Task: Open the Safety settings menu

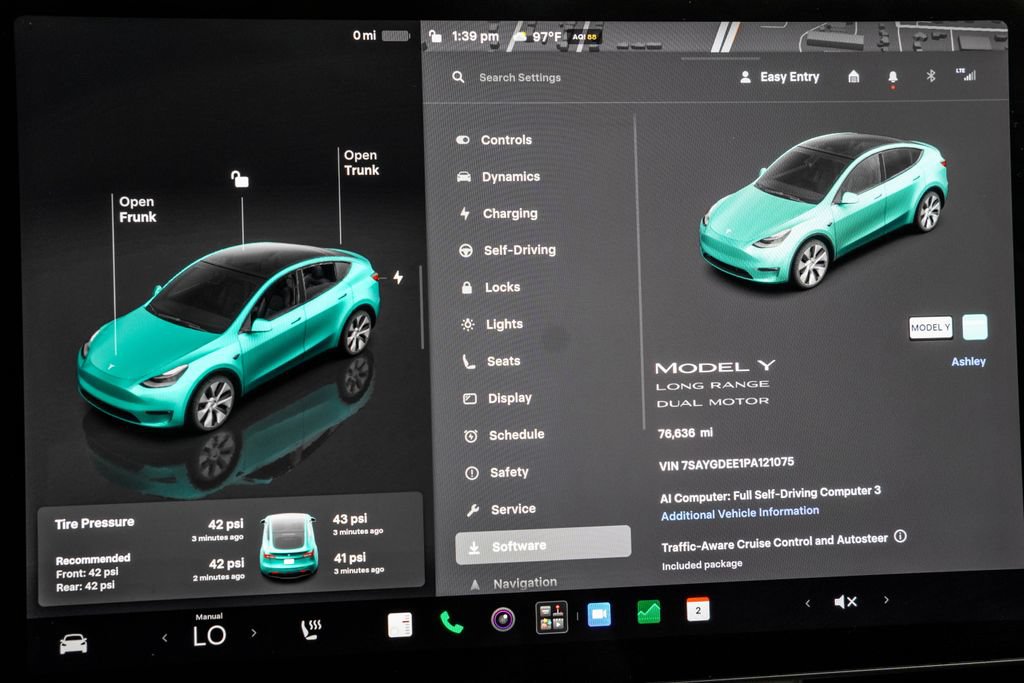Action: pyautogui.click(x=497, y=473)
